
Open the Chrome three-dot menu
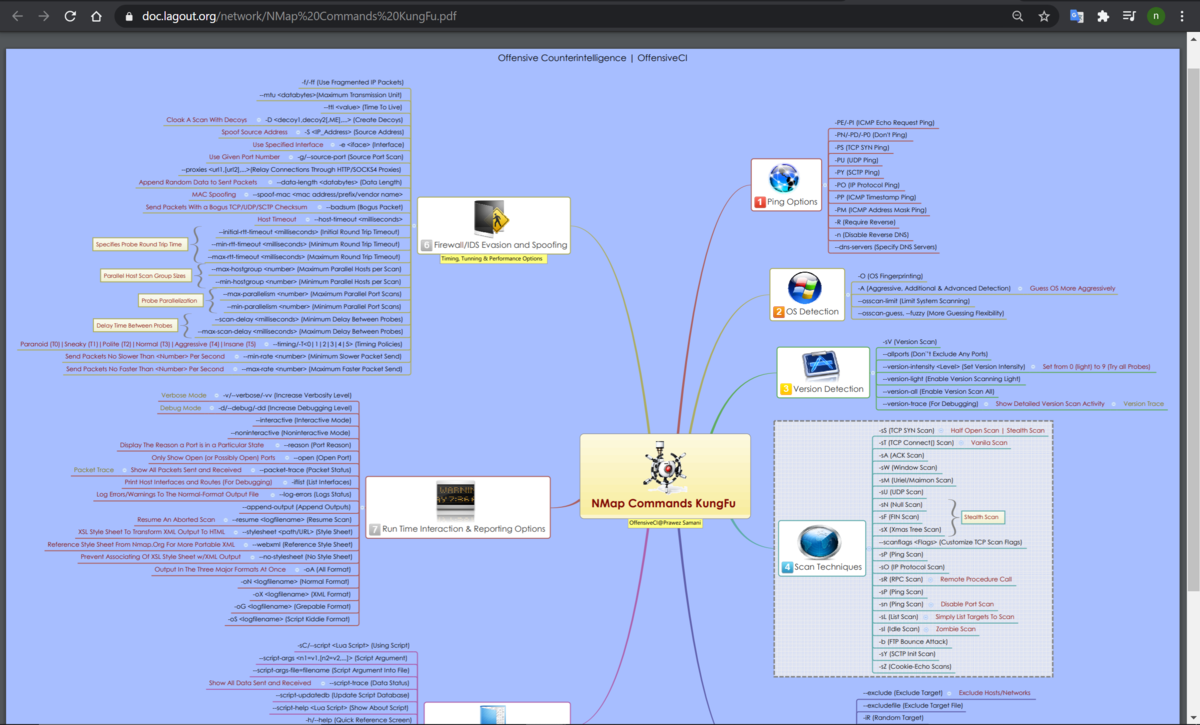point(1183,16)
